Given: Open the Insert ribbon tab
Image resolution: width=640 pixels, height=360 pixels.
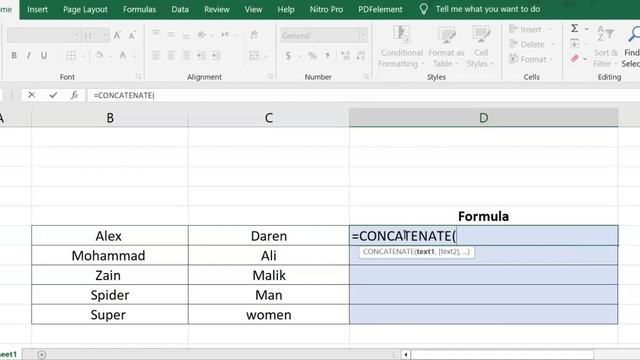Looking at the screenshot, I should [x=38, y=9].
